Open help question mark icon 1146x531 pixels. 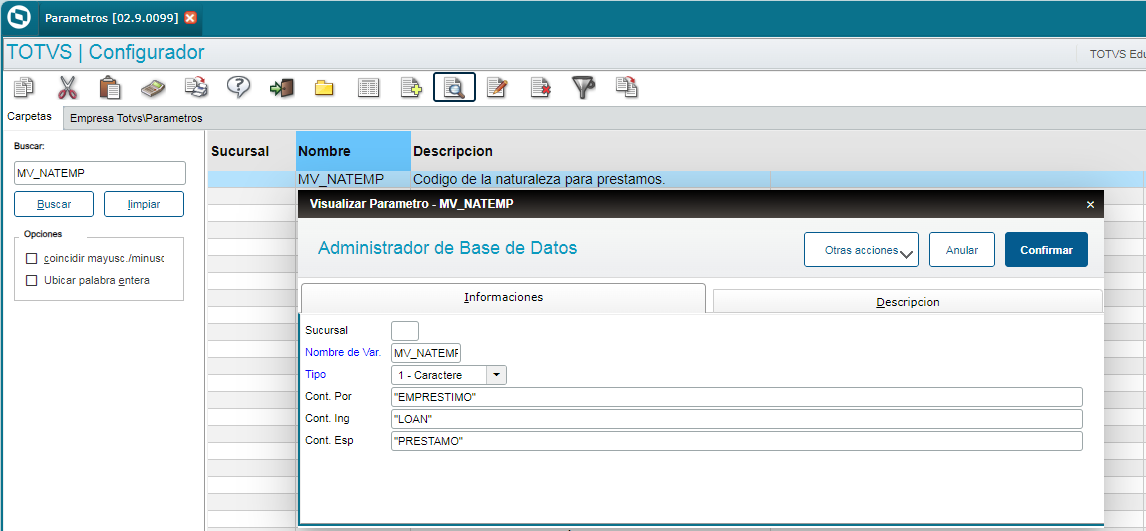(x=238, y=88)
